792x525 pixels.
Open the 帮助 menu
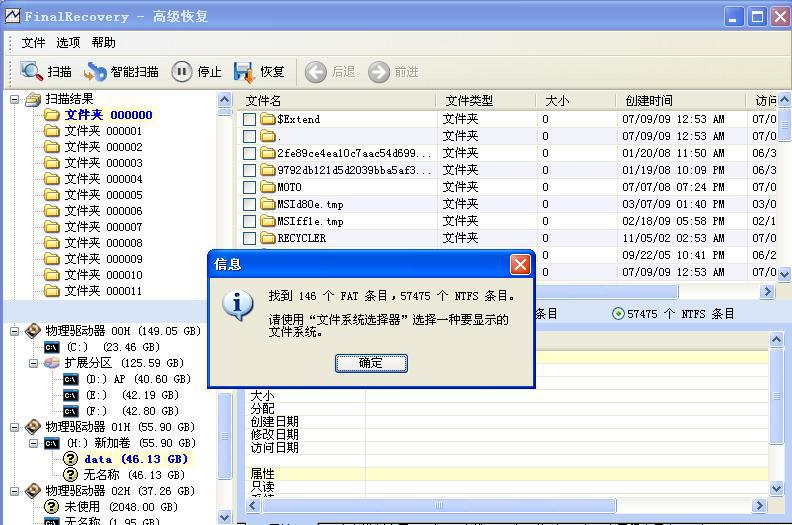pos(103,43)
